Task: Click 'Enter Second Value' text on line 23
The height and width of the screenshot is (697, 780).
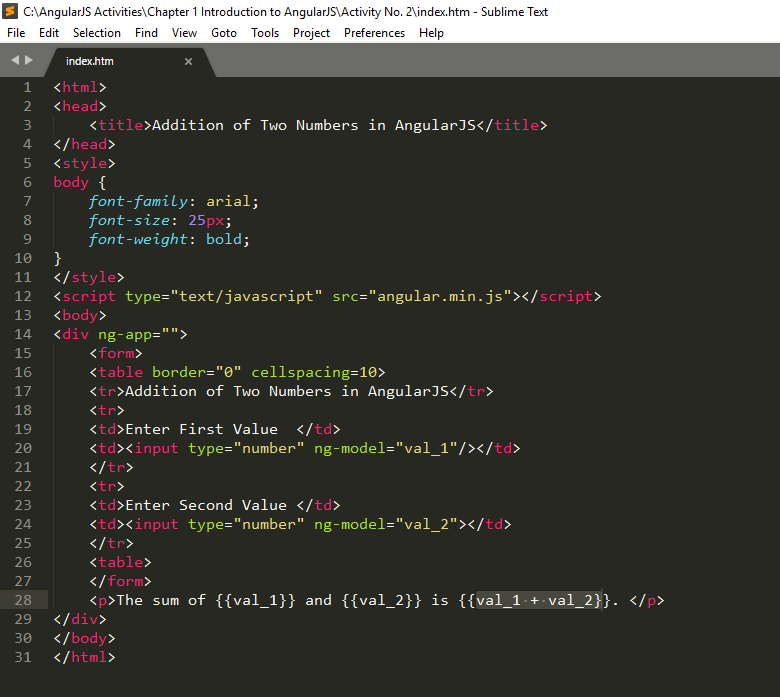Action: pos(206,505)
